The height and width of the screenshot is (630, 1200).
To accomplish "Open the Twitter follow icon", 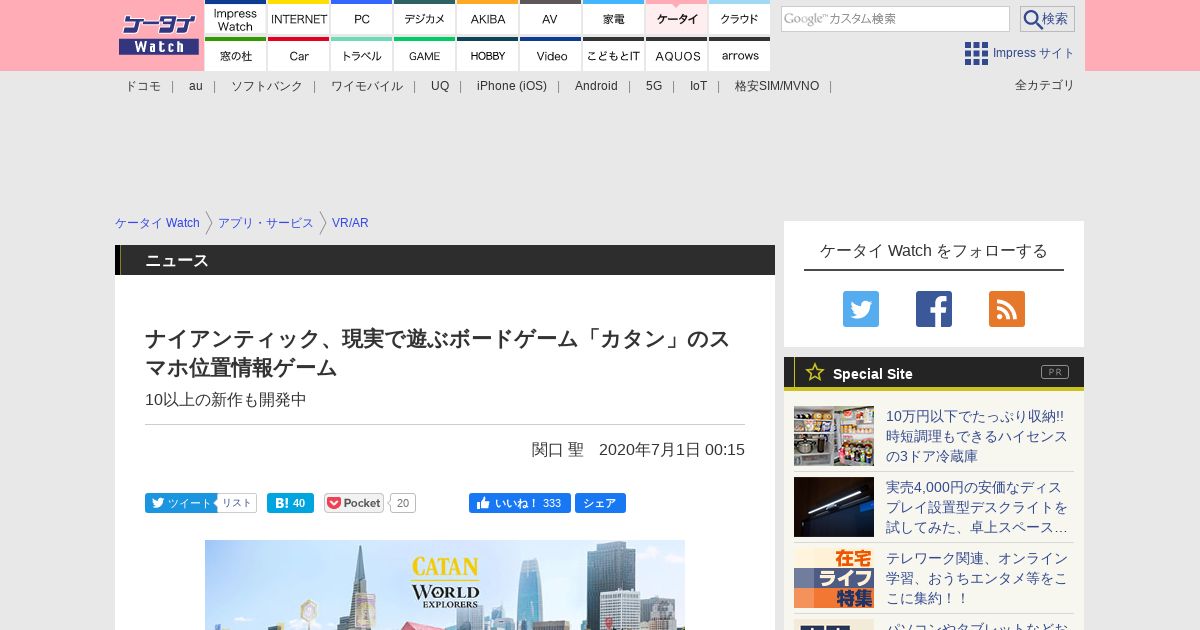I will click(861, 309).
